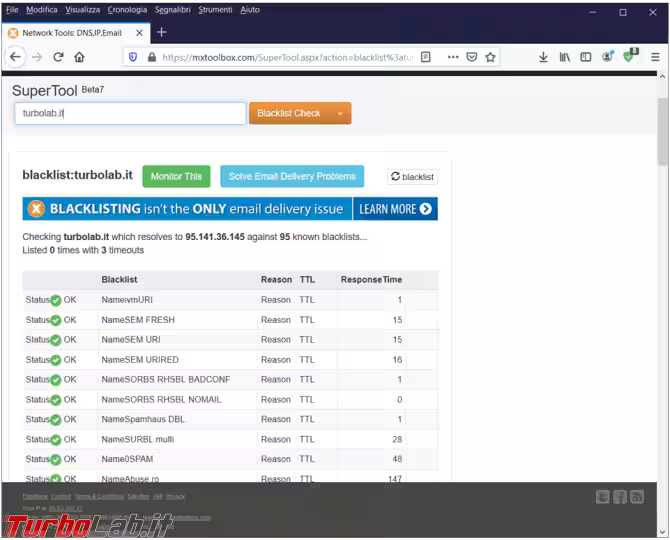Expand the Blacklist Check dropdown arrow
The width and height of the screenshot is (670, 540).
coord(340,114)
